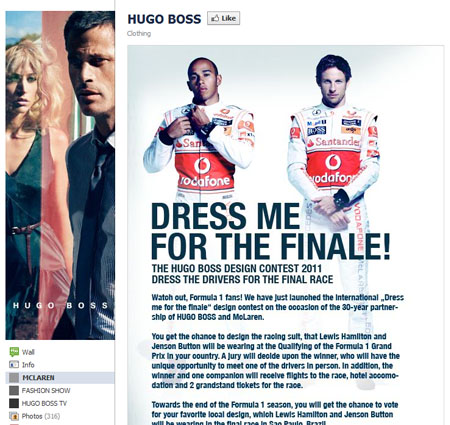Click the Clothing category label
The height and width of the screenshot is (425, 450).
point(139,34)
